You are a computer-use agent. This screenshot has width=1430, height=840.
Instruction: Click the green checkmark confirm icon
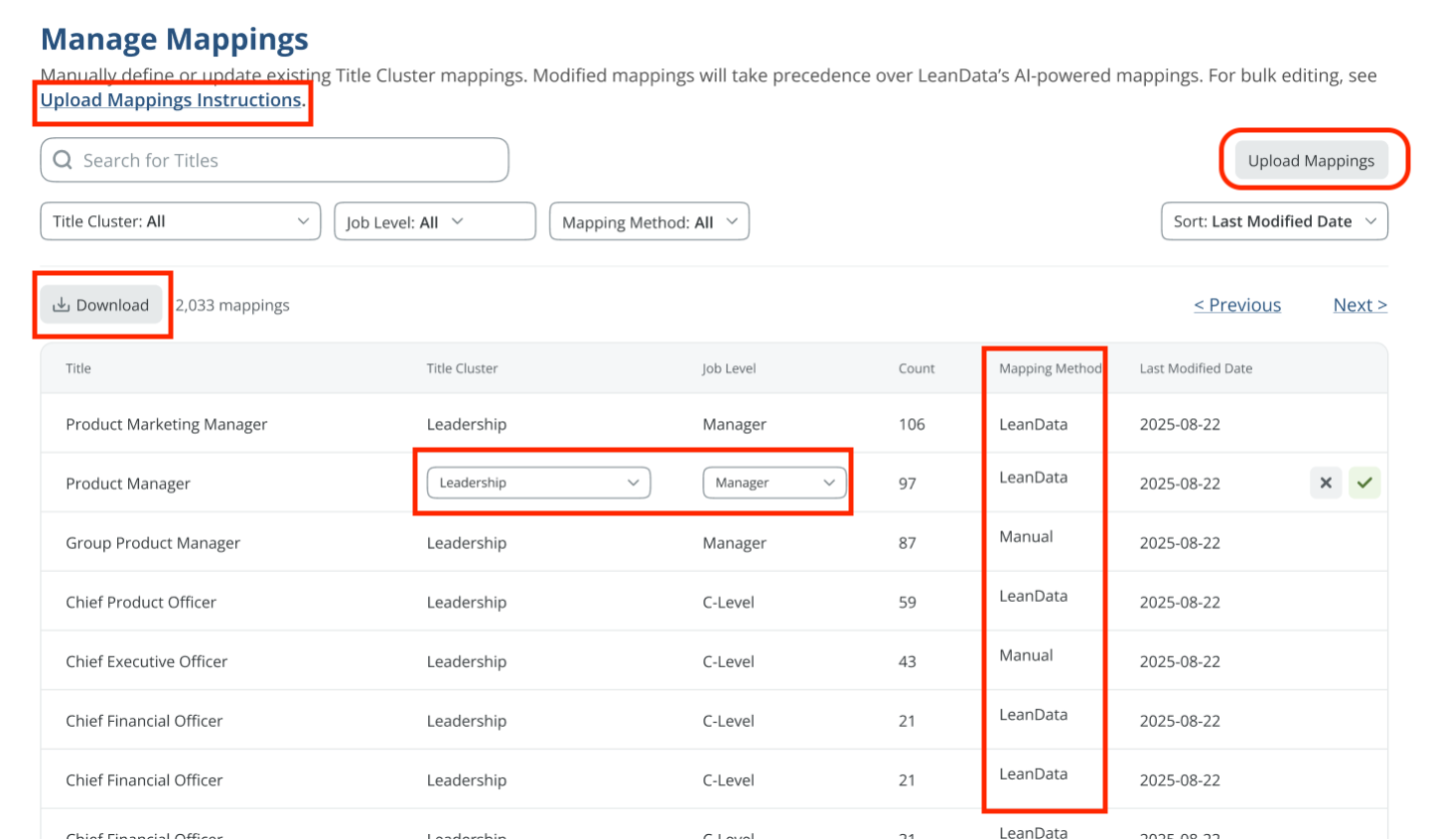point(1364,483)
